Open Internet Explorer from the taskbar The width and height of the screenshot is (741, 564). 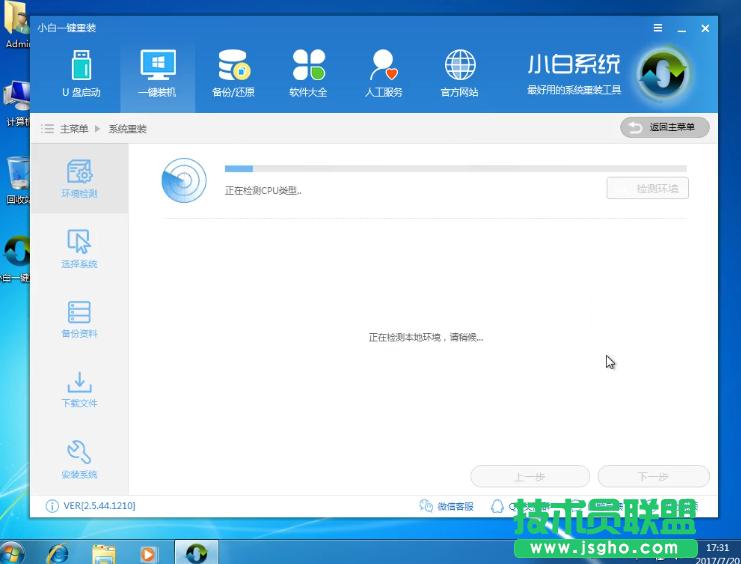click(58, 552)
